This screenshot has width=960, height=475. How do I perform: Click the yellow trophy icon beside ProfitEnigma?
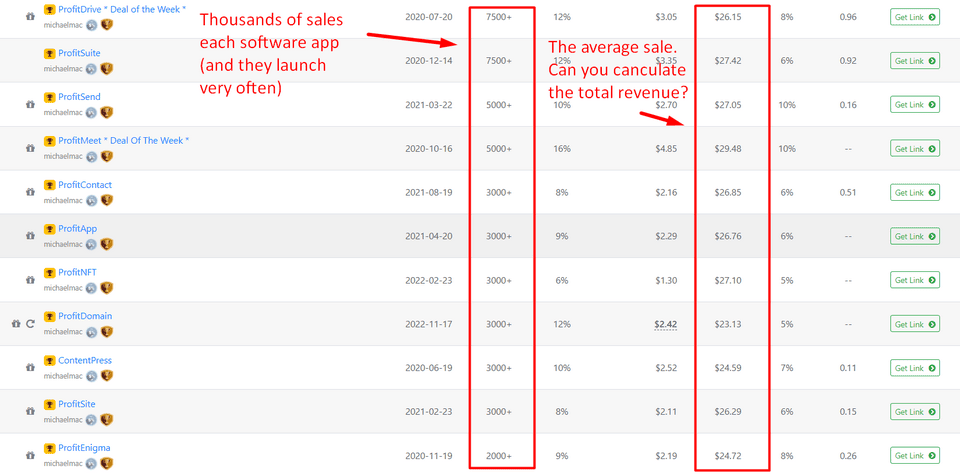(50, 448)
